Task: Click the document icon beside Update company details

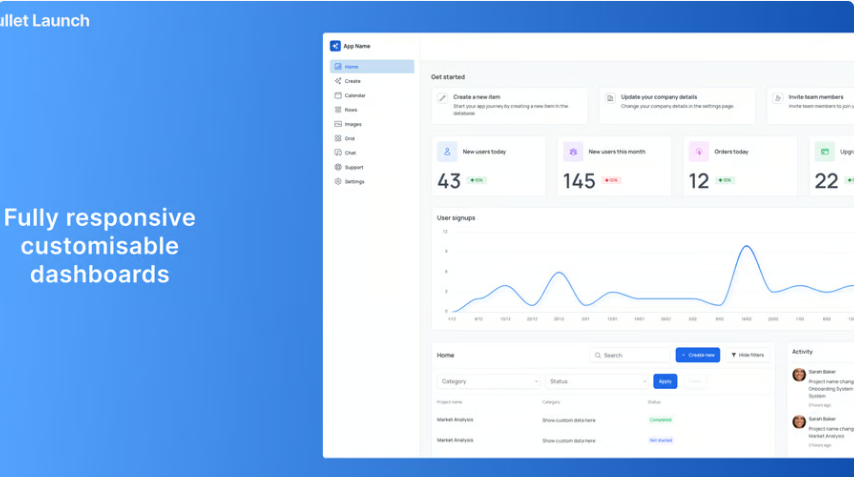Action: tap(610, 98)
